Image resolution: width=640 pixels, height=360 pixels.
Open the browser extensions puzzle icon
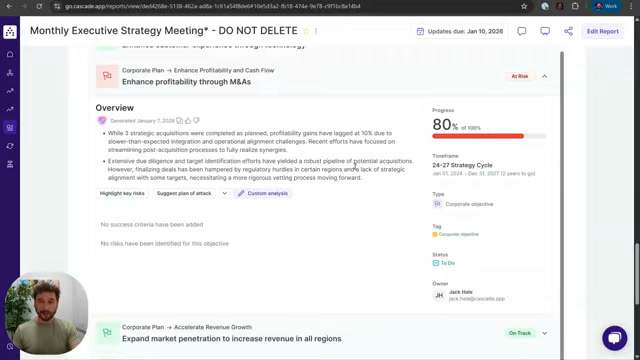(x=575, y=6)
